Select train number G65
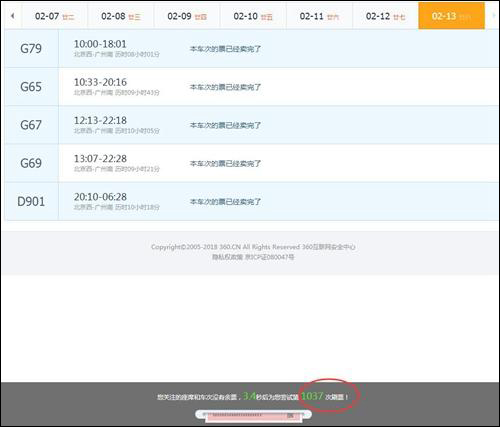500x427 pixels. tap(31, 87)
